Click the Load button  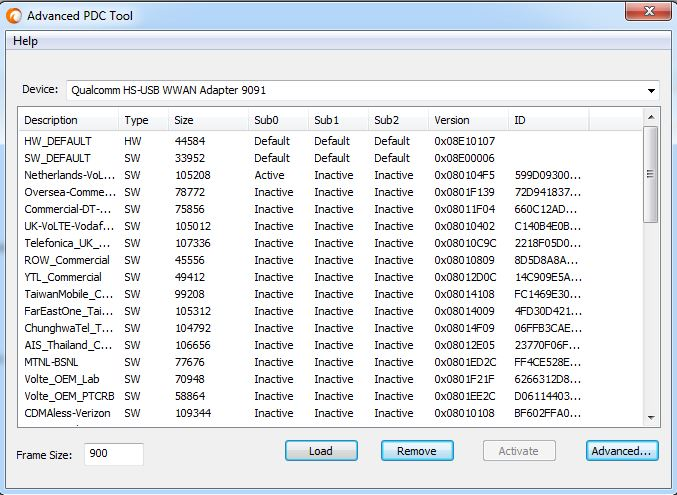pyautogui.click(x=321, y=451)
